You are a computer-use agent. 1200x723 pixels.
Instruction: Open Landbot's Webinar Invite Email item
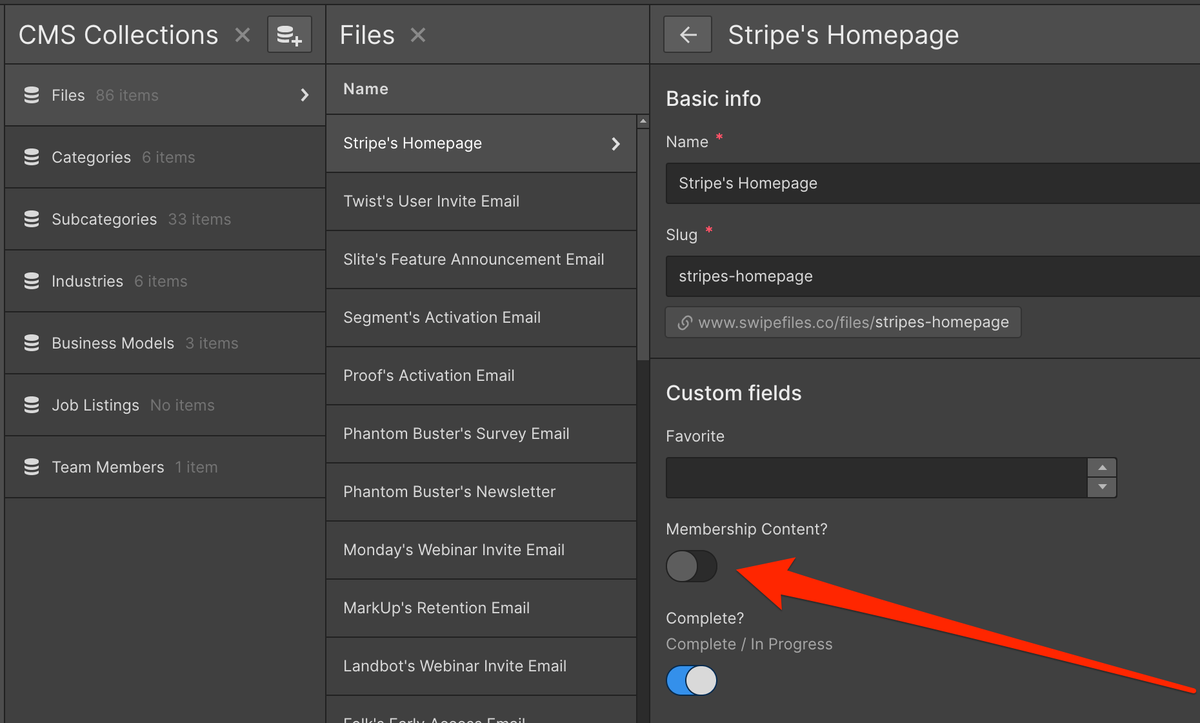tap(481, 666)
